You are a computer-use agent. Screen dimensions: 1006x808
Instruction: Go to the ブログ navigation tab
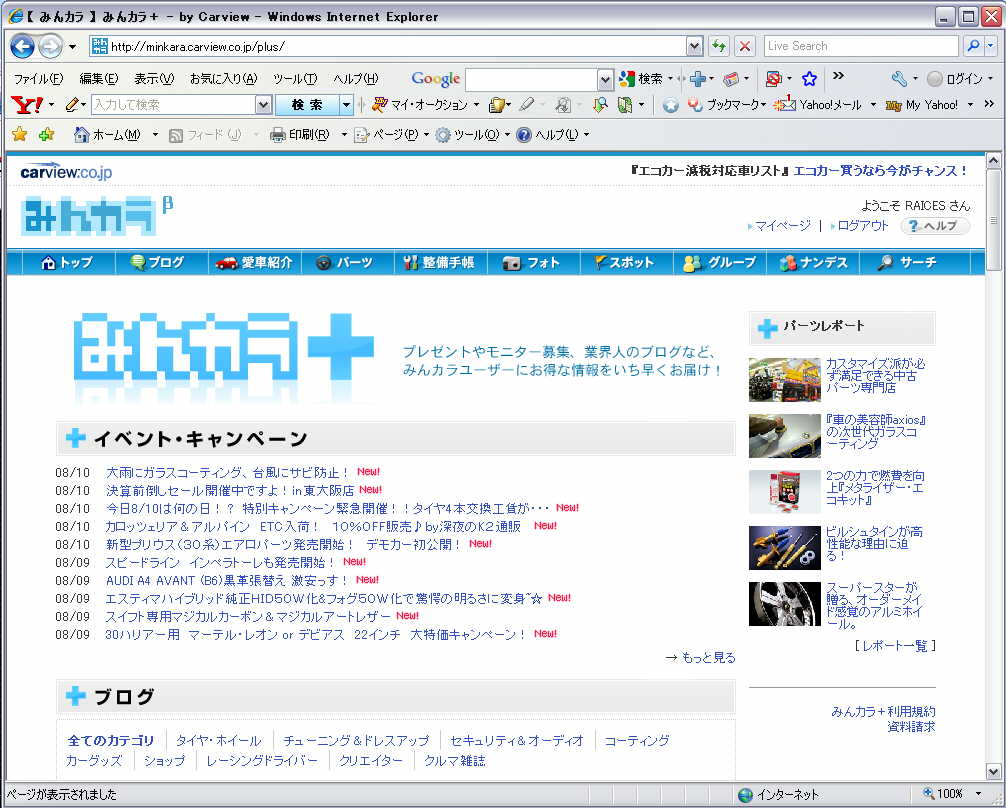click(161, 262)
